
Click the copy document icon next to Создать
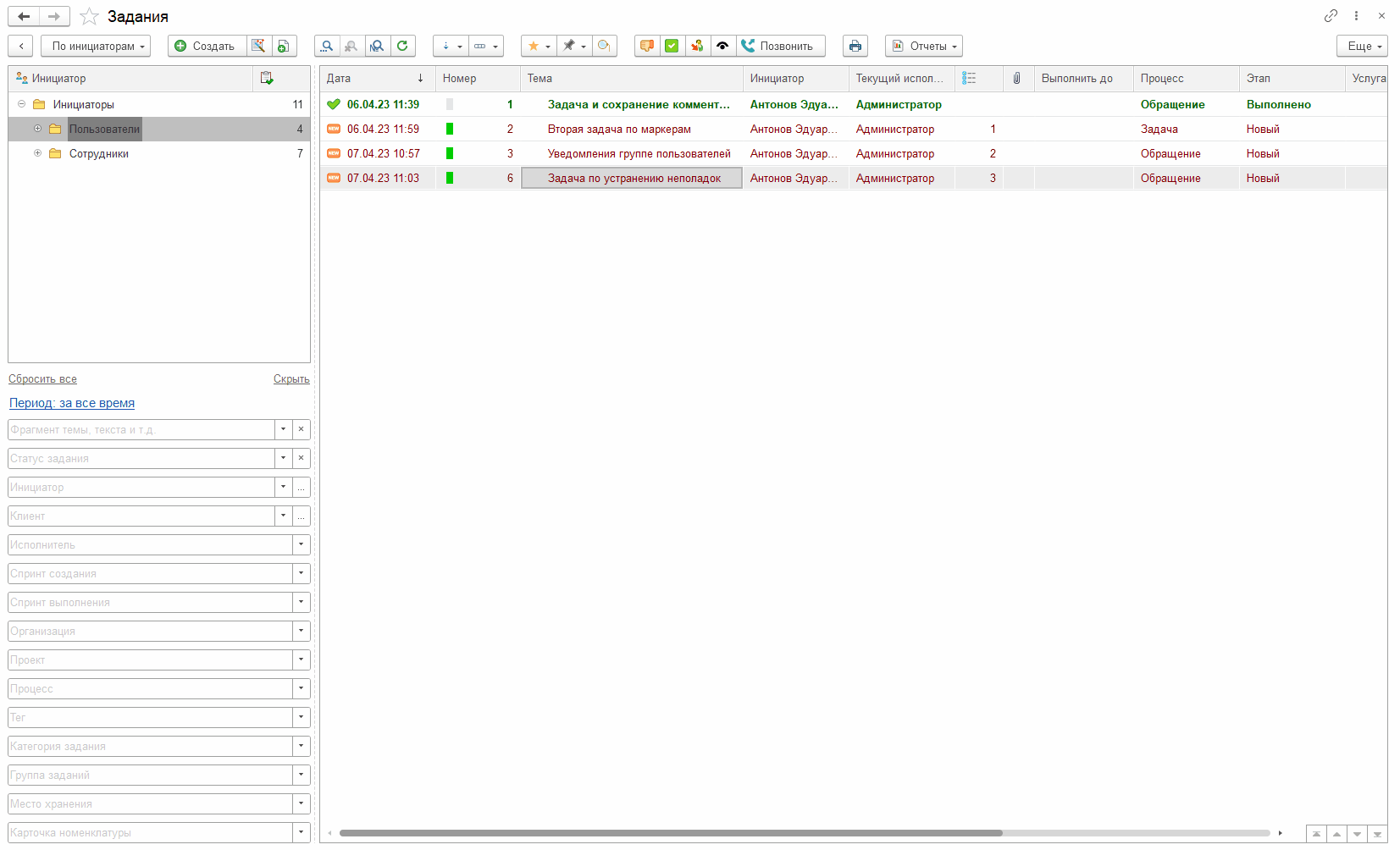pyautogui.click(x=284, y=46)
